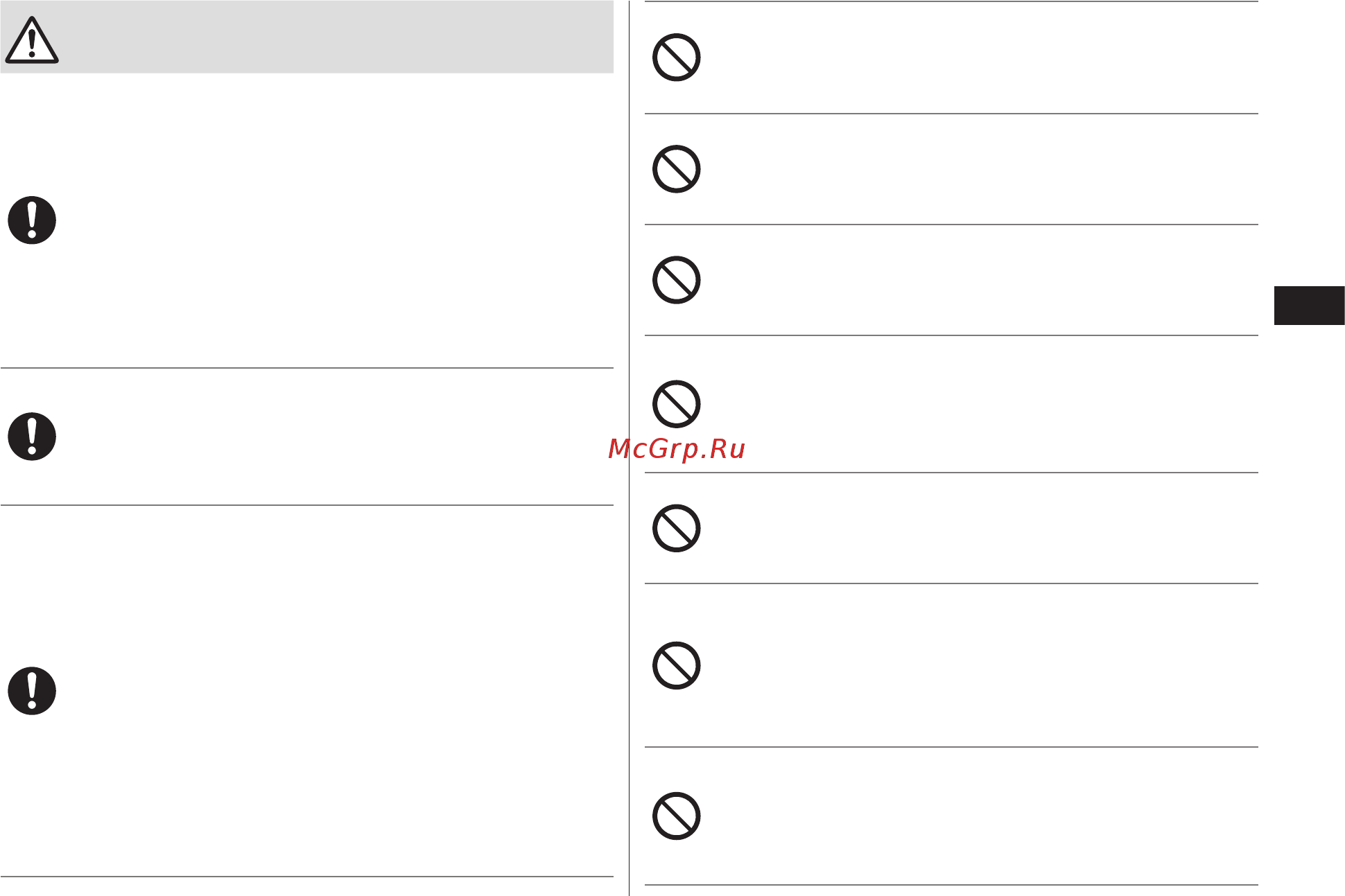The width and height of the screenshot is (1345, 896).
Task: Select the second prohibition icon from the top
Action: (x=677, y=169)
